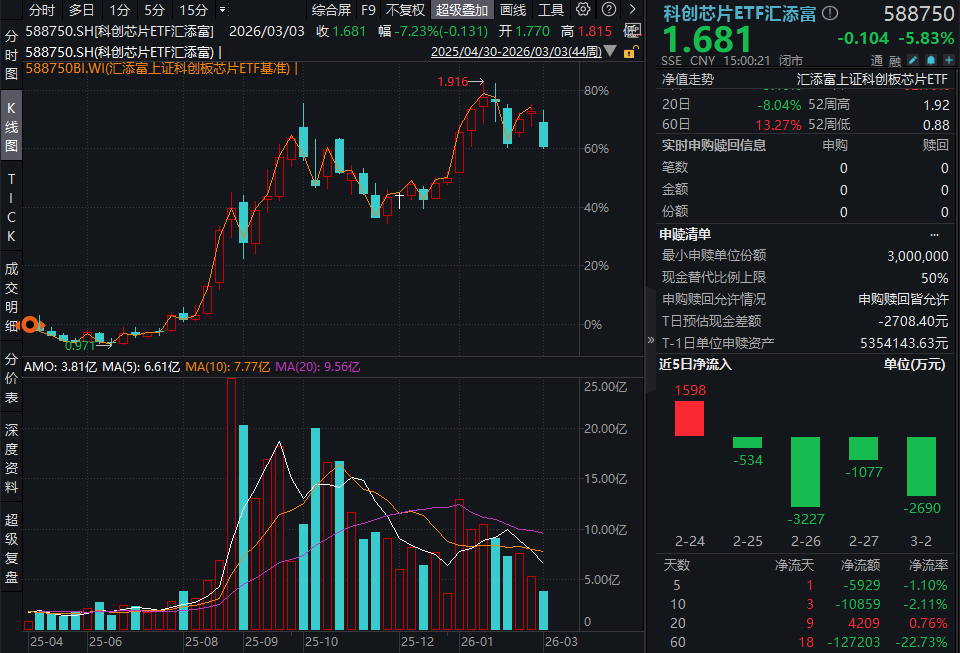Toggle 不复权 price adjustment mode
The width and height of the screenshot is (960, 653).
406,10
